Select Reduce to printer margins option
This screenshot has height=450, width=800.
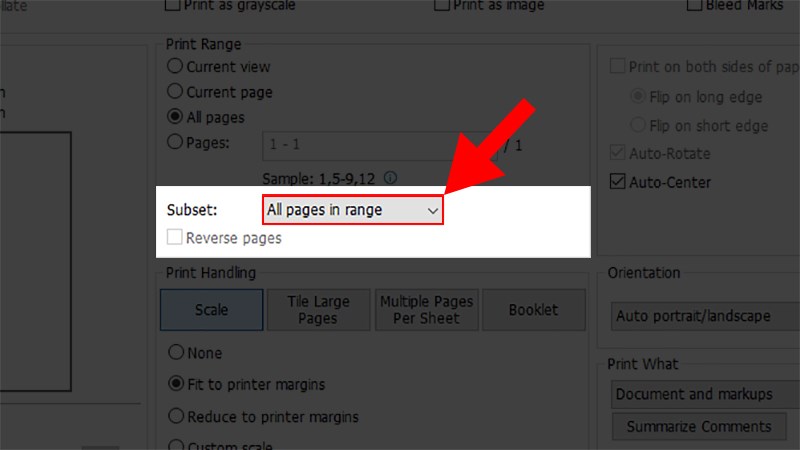[176, 416]
